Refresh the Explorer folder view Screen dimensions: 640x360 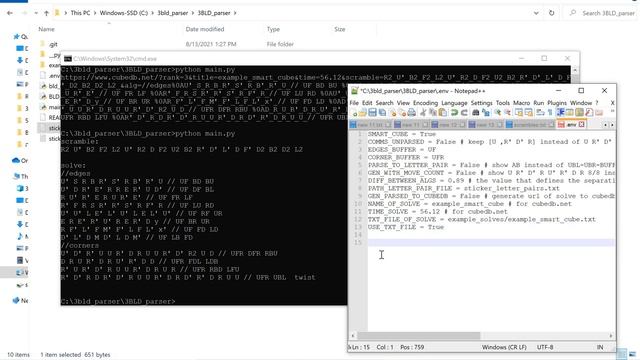click(x=551, y=13)
